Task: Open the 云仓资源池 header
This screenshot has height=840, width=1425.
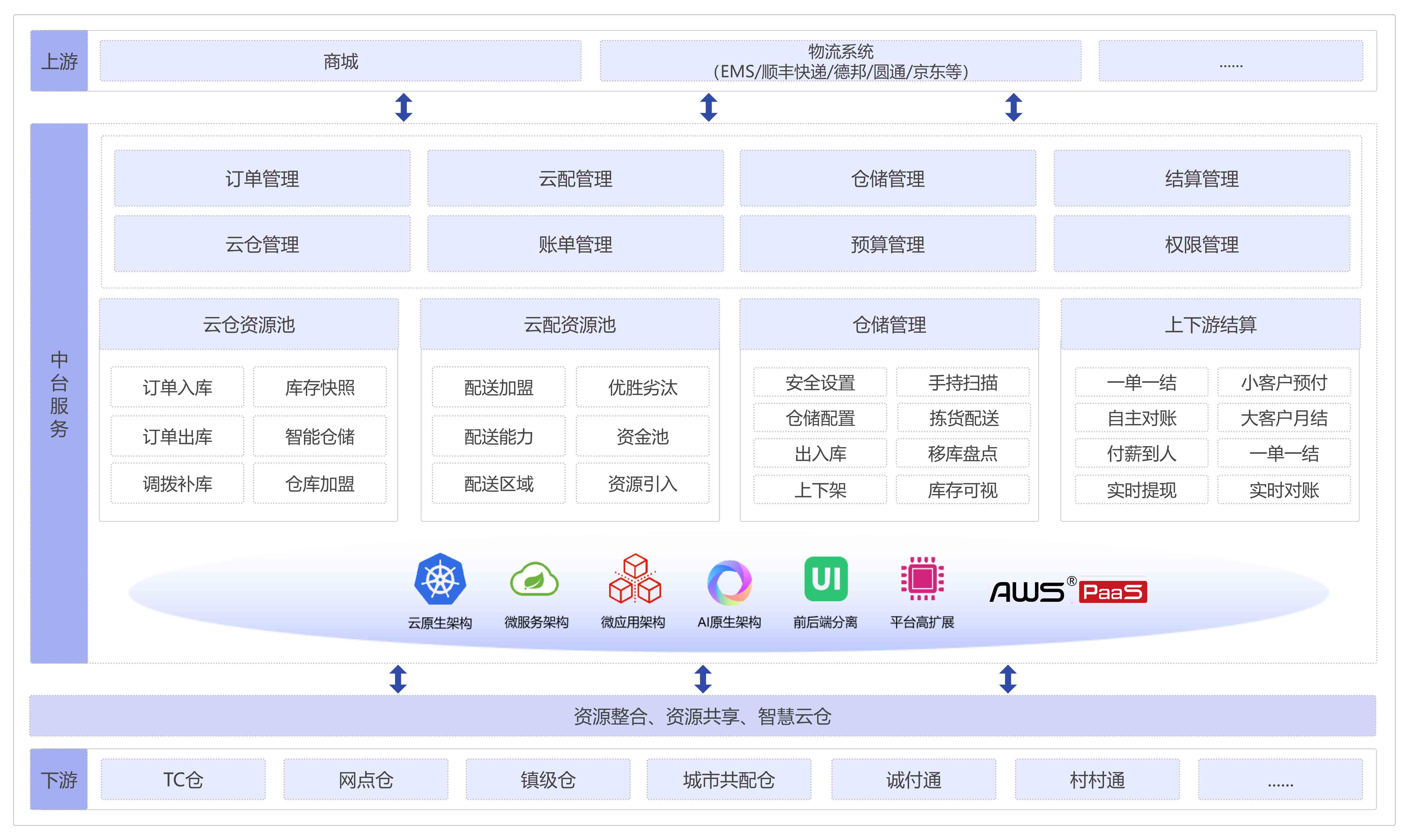Action: point(249,324)
